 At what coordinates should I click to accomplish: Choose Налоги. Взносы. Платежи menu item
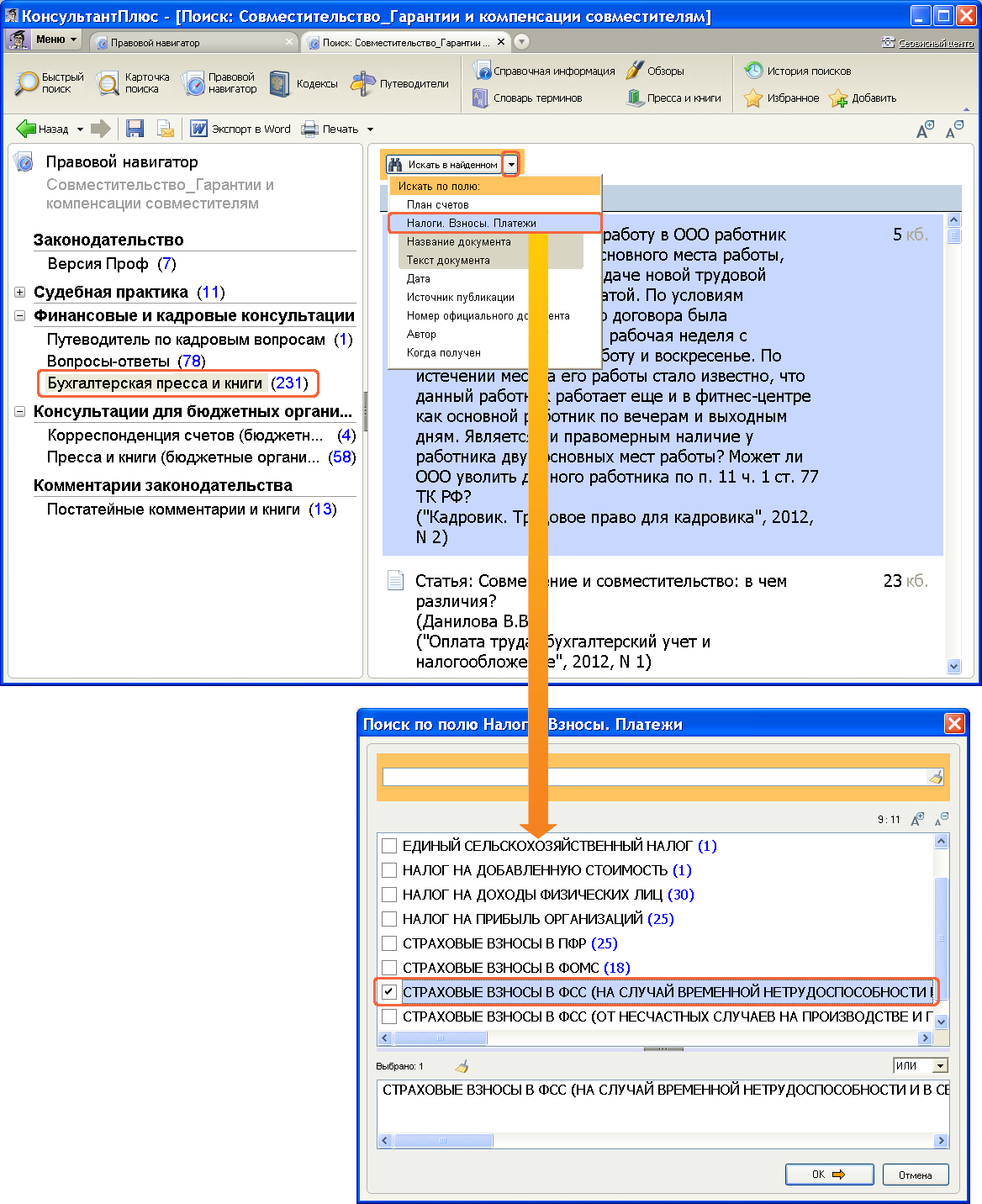click(x=495, y=223)
